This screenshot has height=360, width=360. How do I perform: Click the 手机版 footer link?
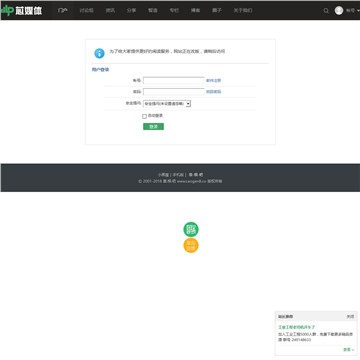click(178, 175)
